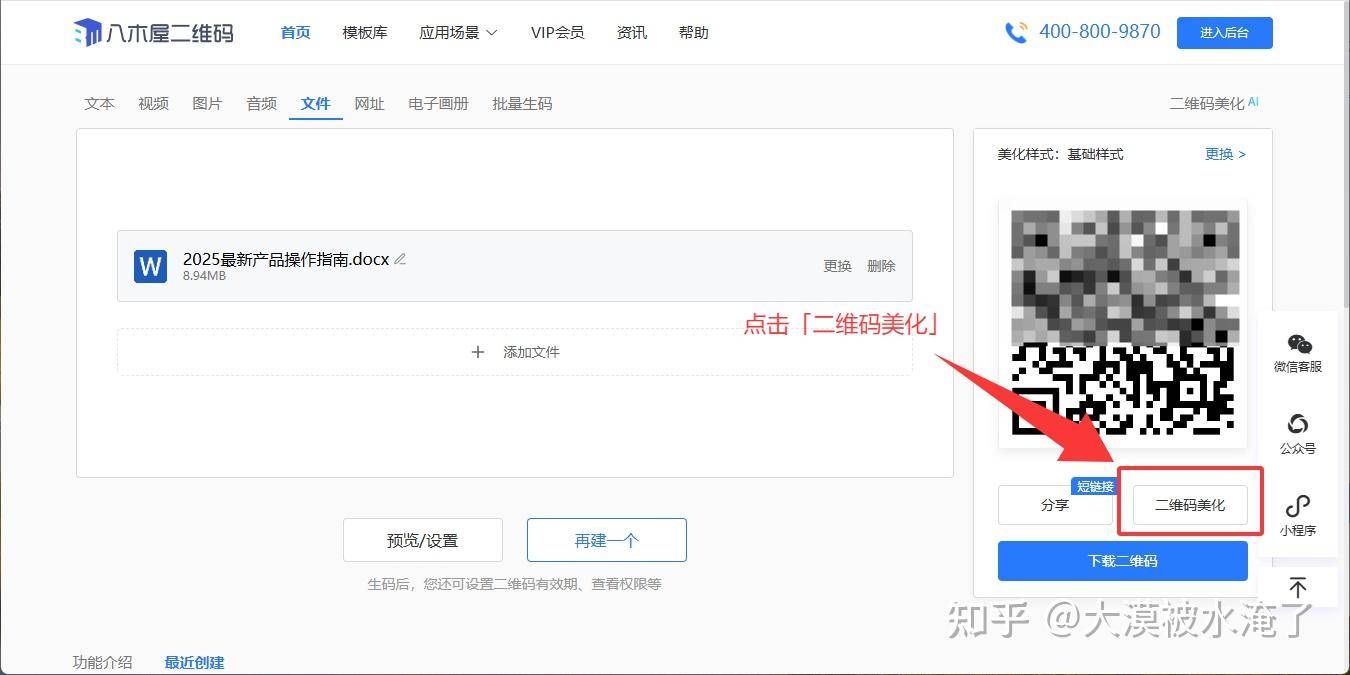Click the 下载二维码 button

pos(1123,561)
